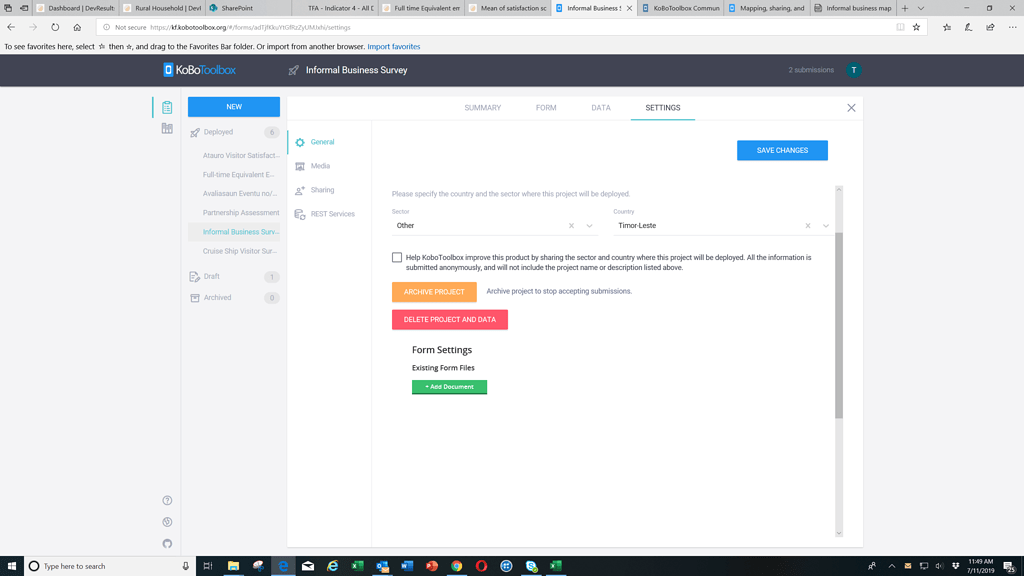1024x576 pixels.
Task: Click the Deployed rocket icon
Action: (196, 131)
